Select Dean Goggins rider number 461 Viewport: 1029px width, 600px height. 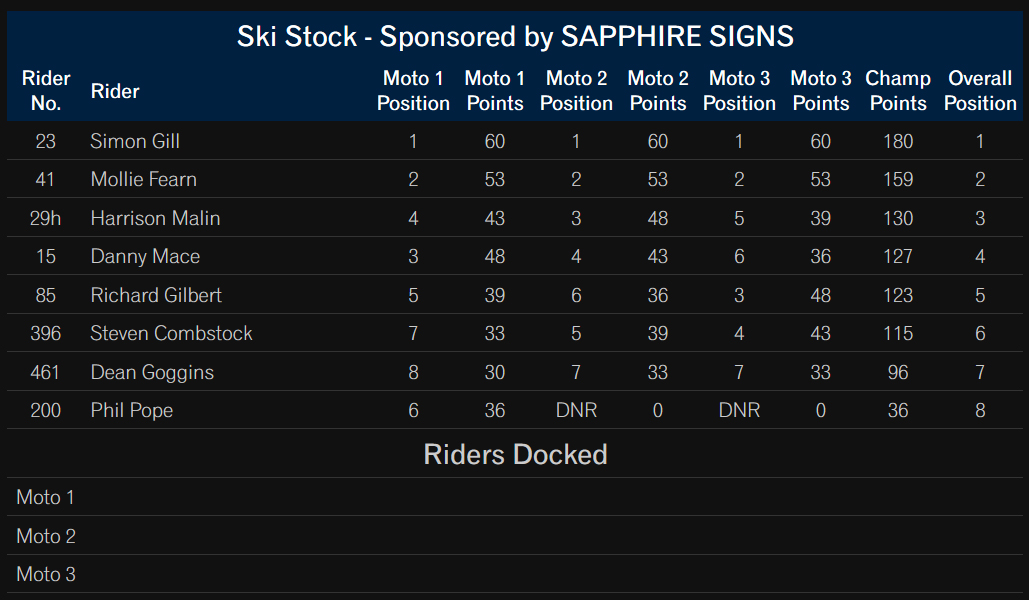click(x=45, y=372)
